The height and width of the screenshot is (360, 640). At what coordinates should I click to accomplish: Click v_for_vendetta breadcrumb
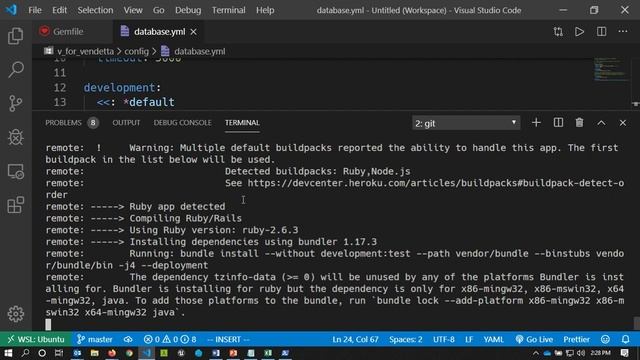pos(85,51)
